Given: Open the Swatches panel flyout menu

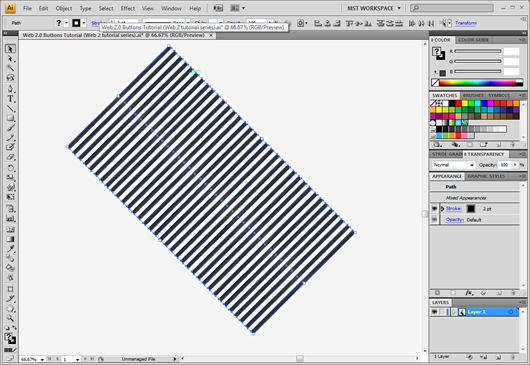Looking at the screenshot, I should [x=522, y=95].
